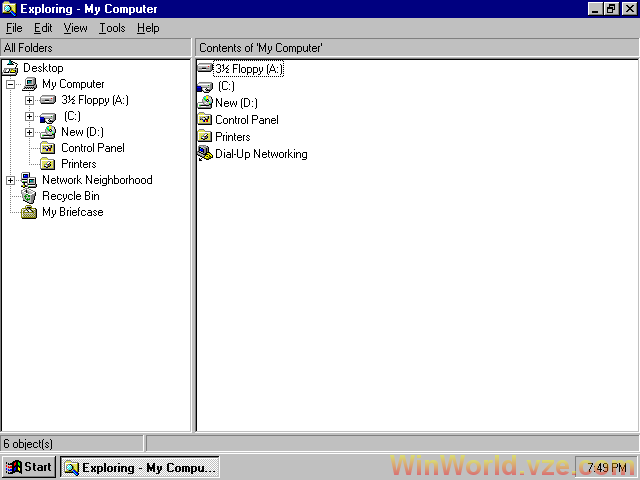Click the Desktop icon in folder tree
640x480 pixels.
(x=11, y=68)
